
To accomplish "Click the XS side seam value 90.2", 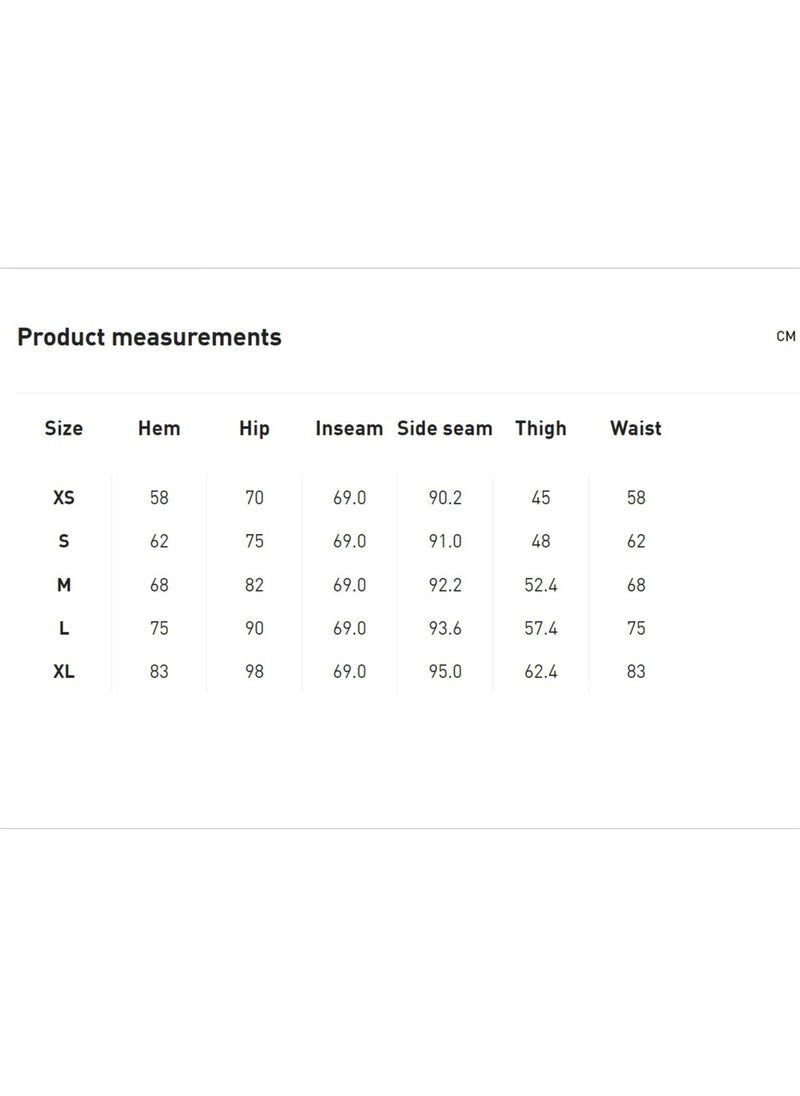I will [445, 498].
